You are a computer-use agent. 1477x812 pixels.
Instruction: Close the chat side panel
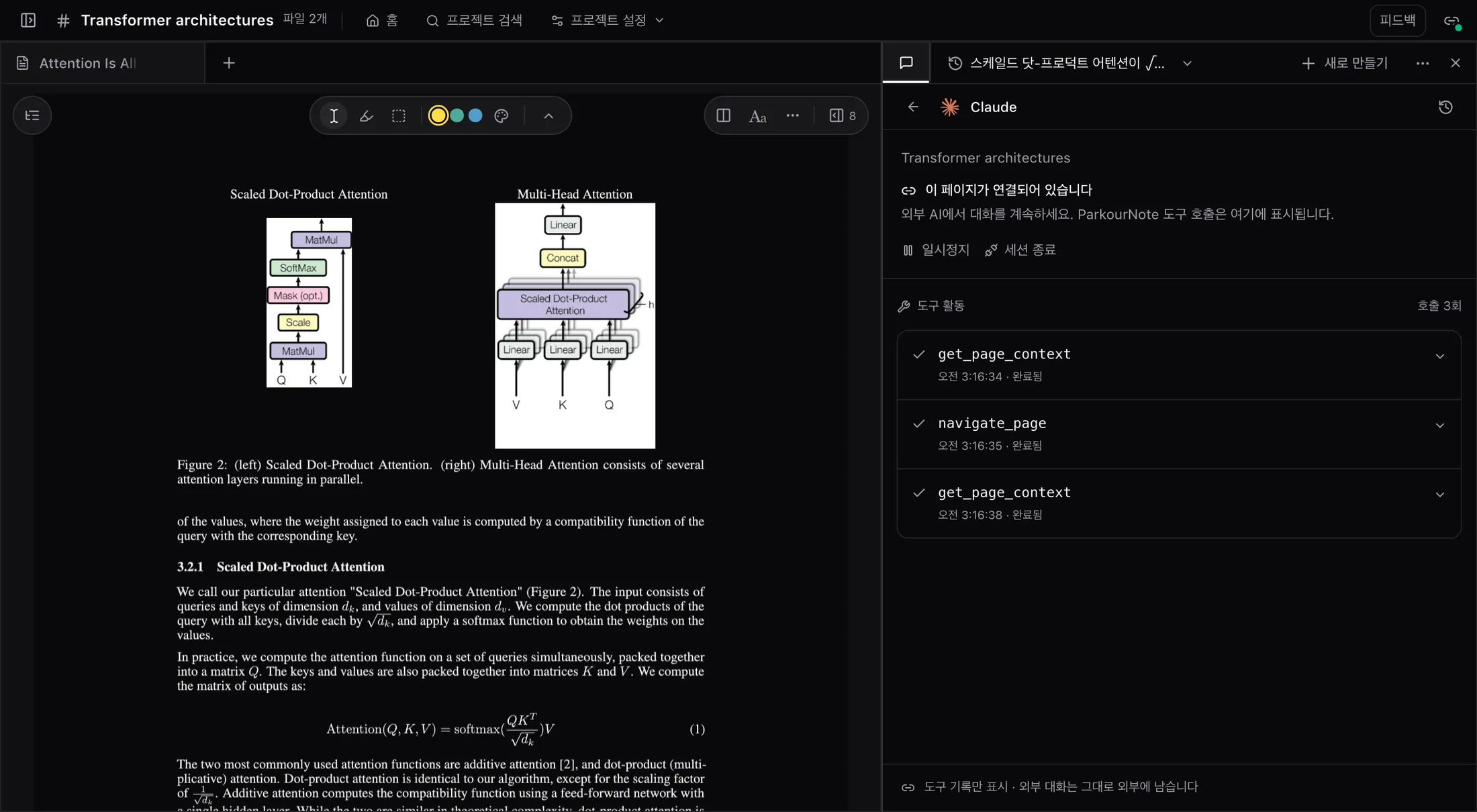[1456, 63]
